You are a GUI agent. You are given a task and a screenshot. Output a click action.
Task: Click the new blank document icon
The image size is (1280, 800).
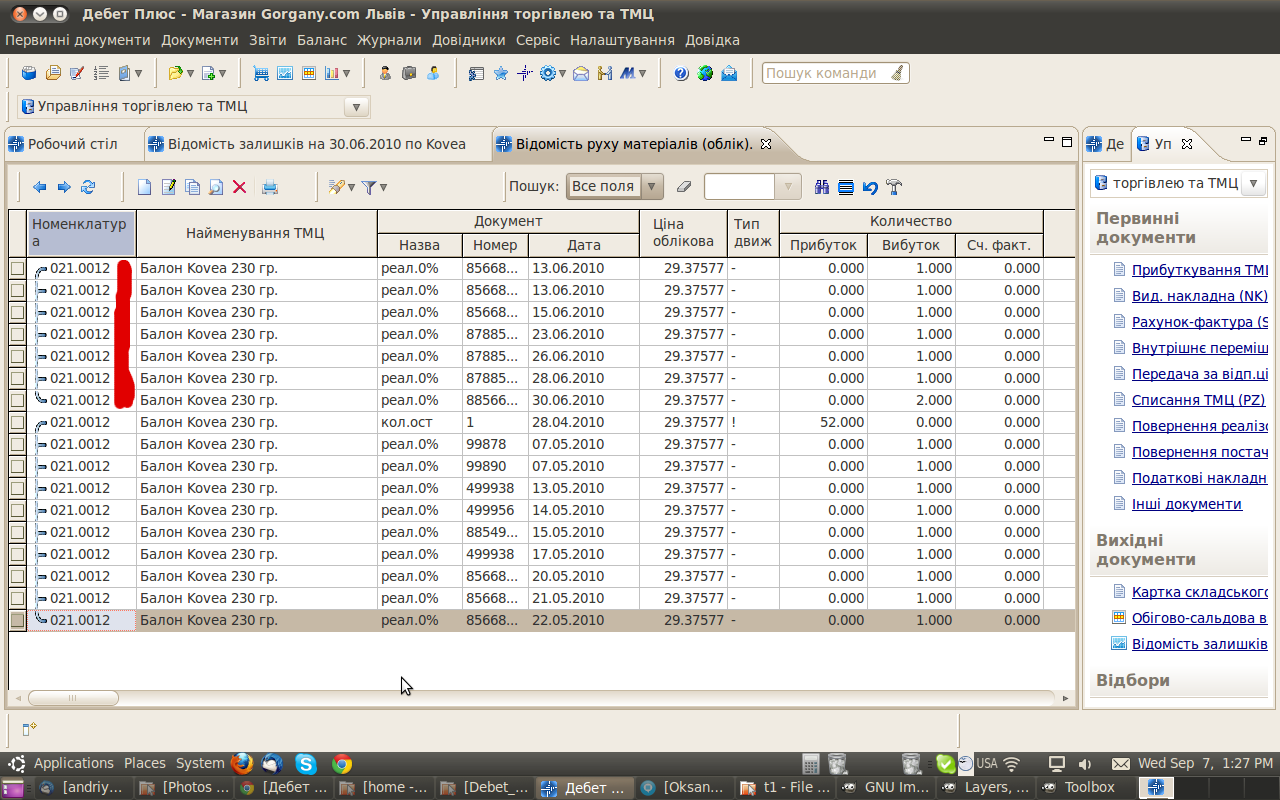(144, 187)
